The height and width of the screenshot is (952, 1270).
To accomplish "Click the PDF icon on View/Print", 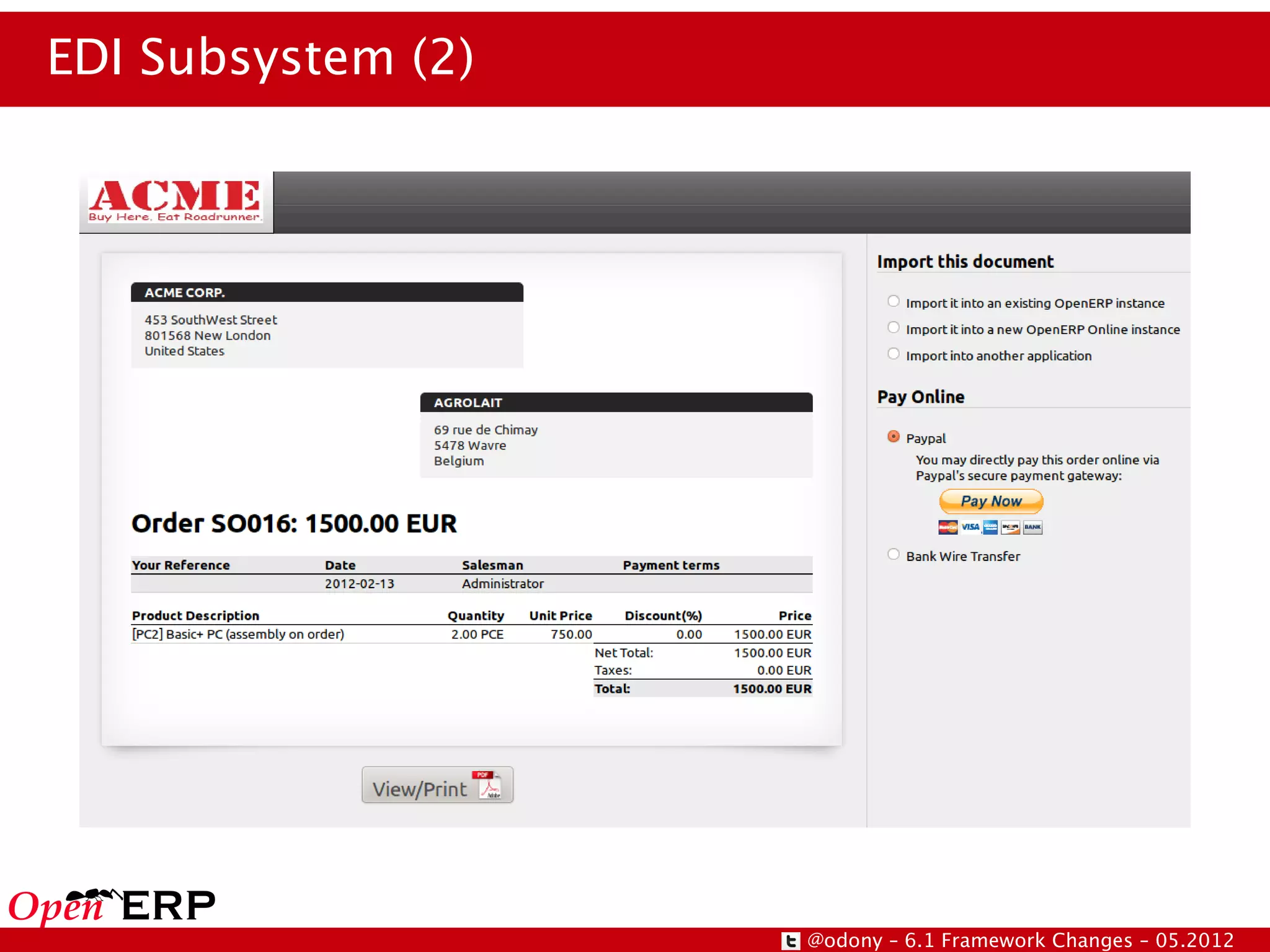I will (x=487, y=785).
